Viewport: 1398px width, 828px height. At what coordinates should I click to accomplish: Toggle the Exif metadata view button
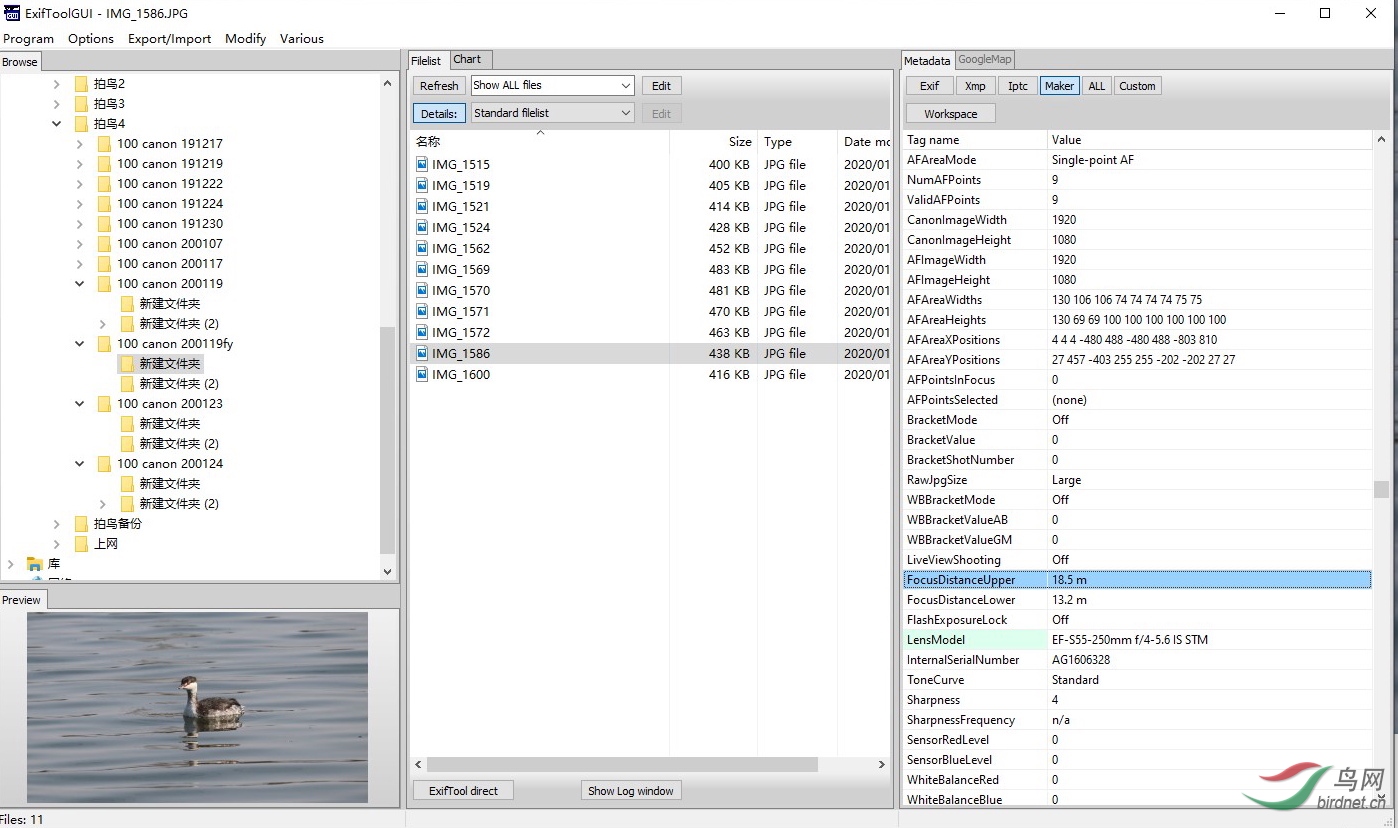[929, 86]
